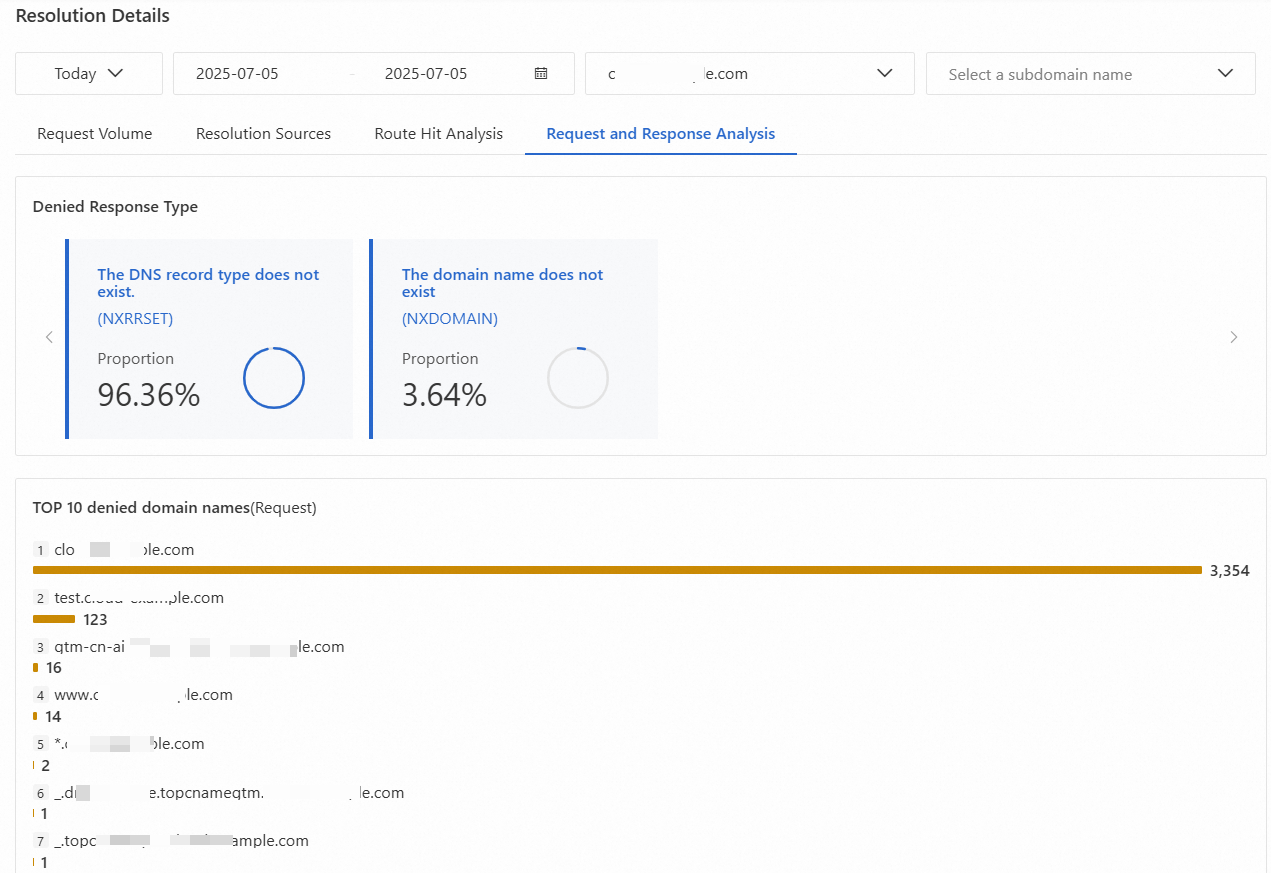Click the left carousel arrow
1271x873 pixels.
[49, 337]
